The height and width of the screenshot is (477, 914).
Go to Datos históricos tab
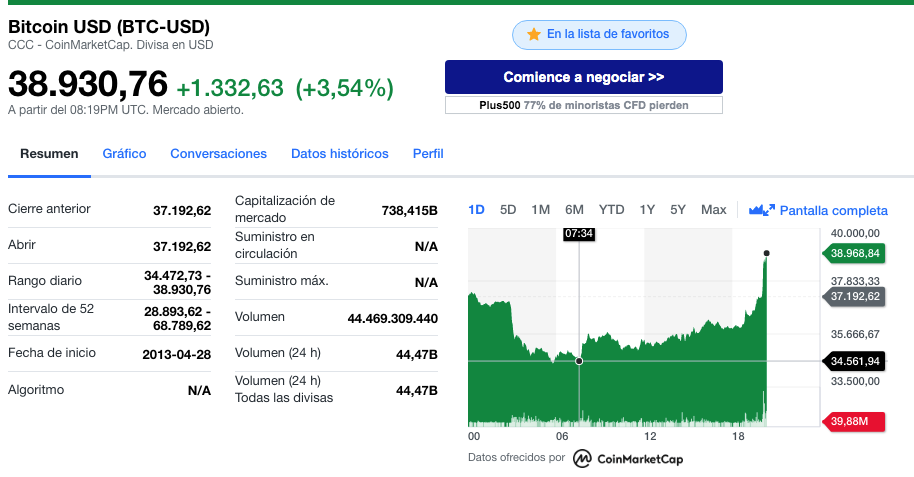click(x=340, y=154)
